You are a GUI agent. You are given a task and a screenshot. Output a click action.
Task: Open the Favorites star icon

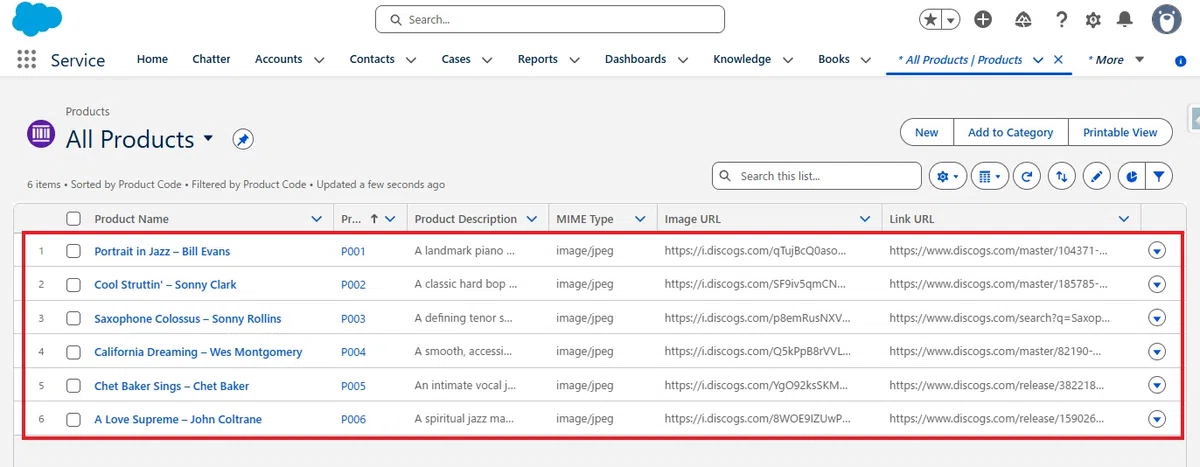931,19
